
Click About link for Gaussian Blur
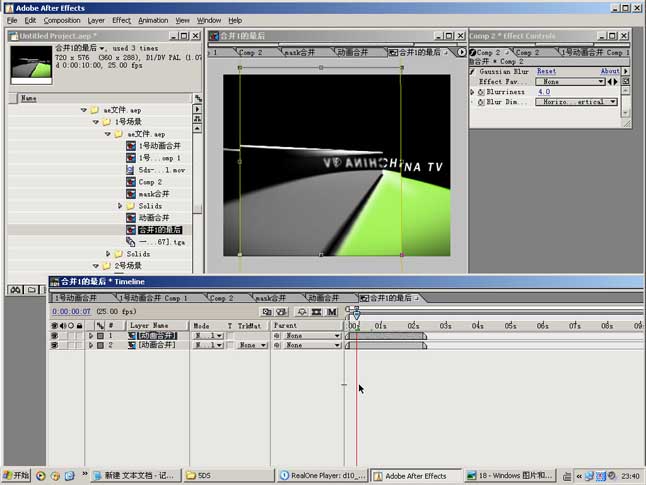(610, 71)
